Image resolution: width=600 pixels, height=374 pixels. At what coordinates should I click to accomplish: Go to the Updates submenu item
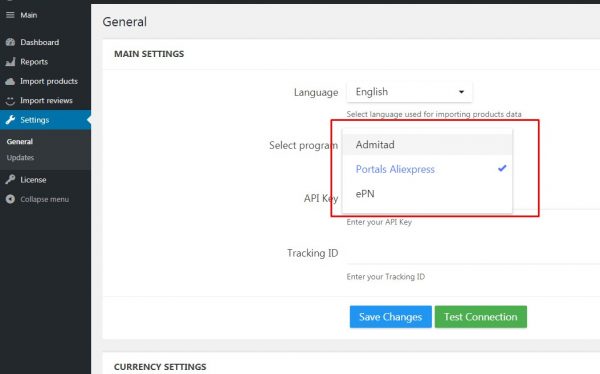coord(20,158)
